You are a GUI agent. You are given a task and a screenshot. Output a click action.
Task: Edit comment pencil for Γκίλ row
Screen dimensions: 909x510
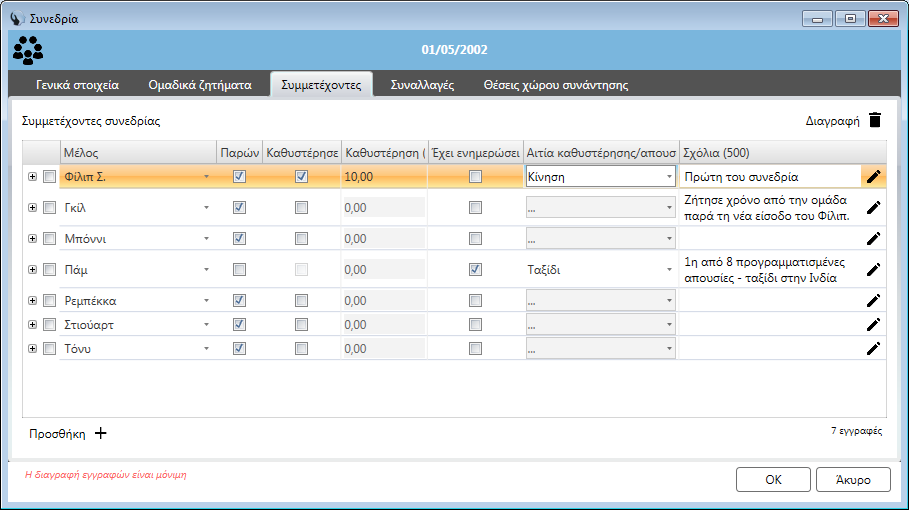click(874, 207)
